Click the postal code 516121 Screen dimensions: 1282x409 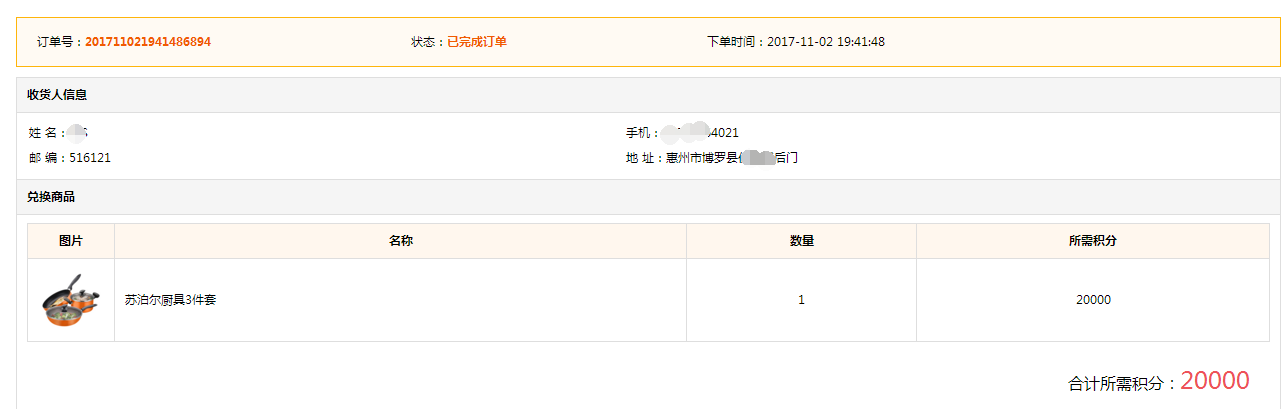click(90, 158)
